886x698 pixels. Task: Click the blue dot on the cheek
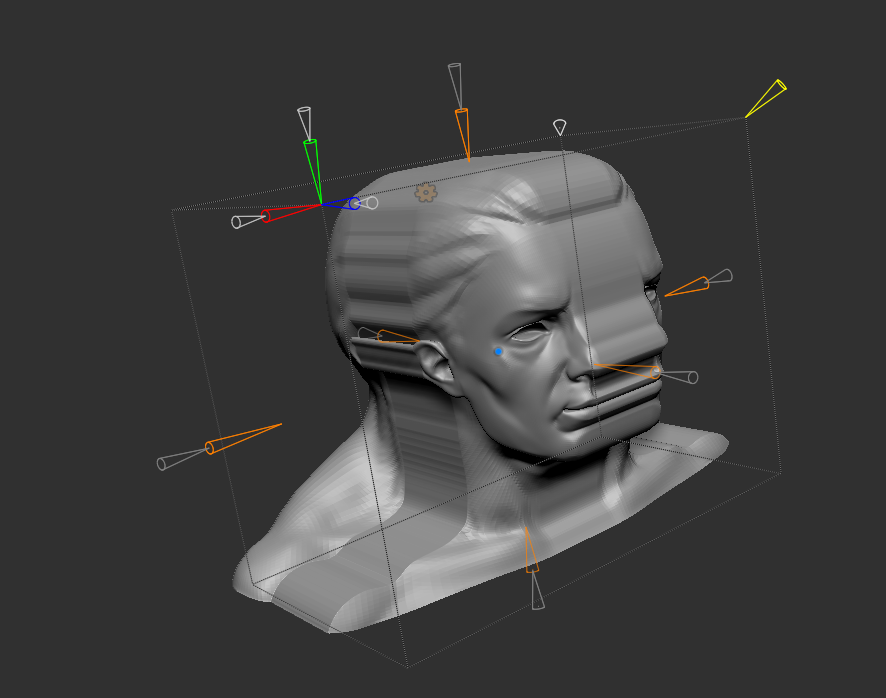tap(498, 352)
